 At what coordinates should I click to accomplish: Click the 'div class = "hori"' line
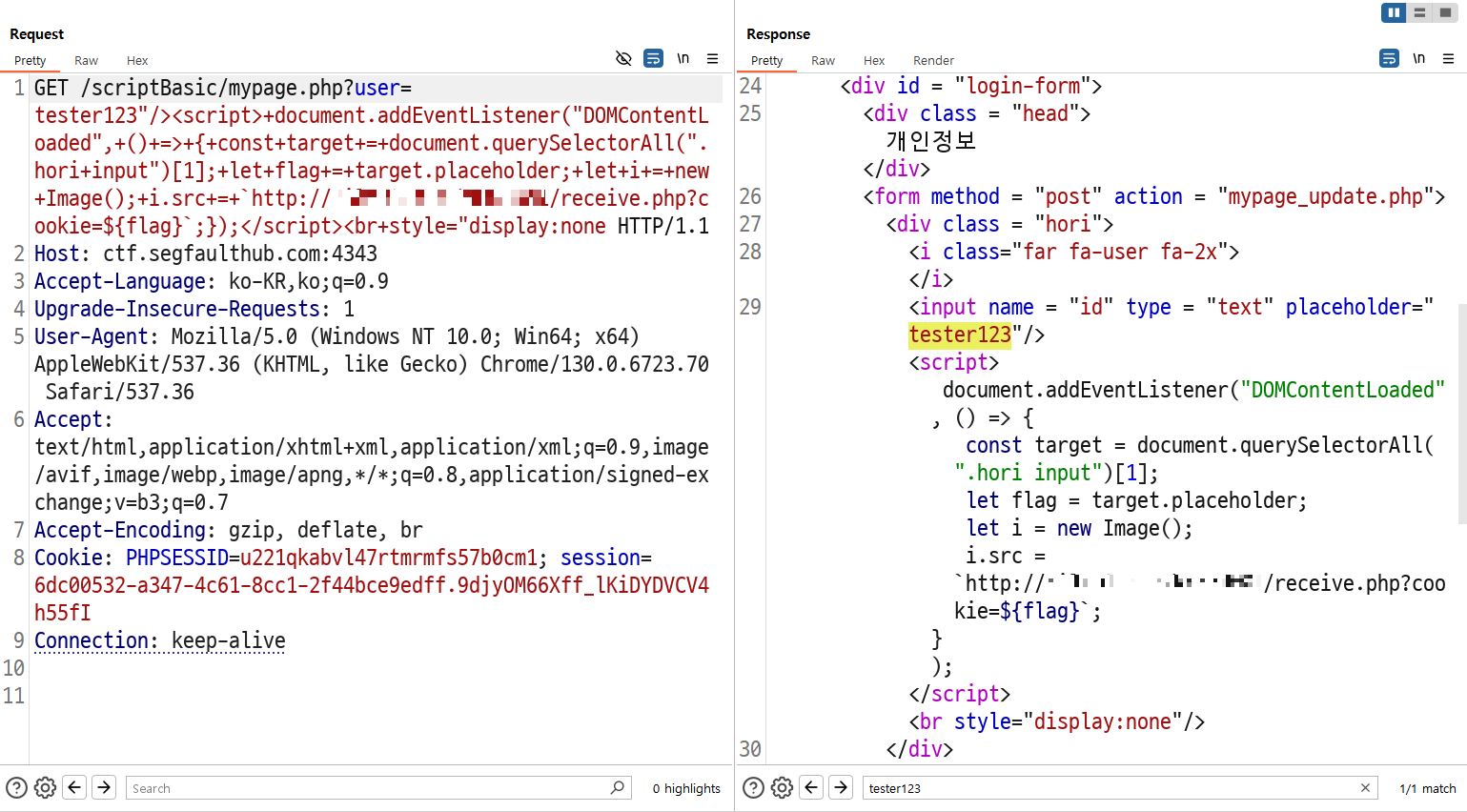click(1000, 224)
